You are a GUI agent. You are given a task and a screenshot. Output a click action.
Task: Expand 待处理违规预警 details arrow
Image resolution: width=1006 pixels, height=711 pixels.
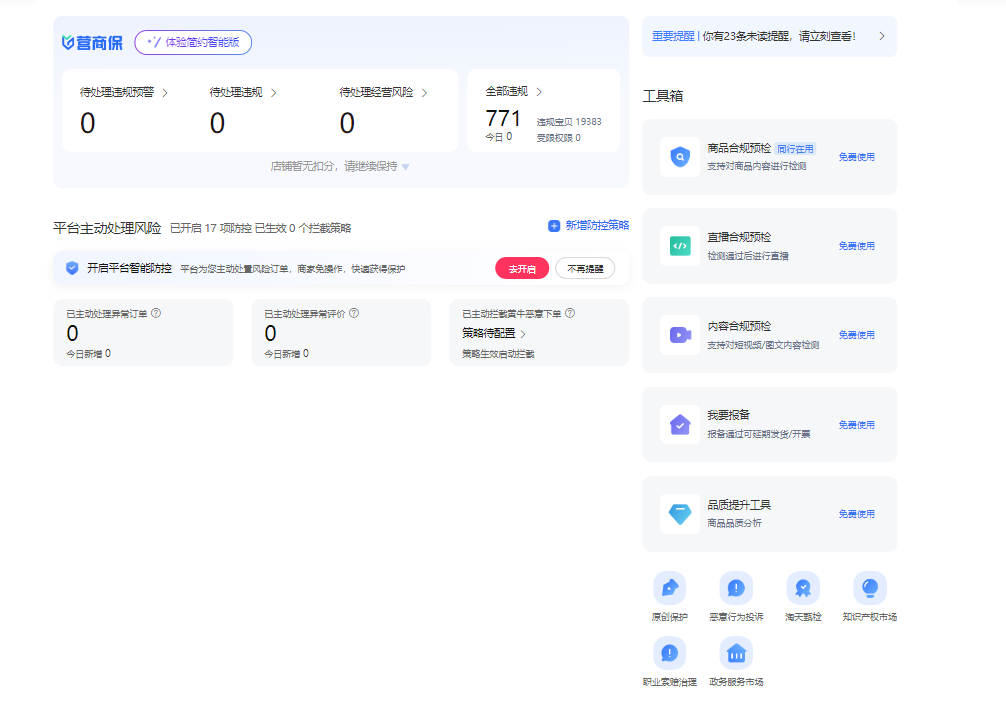[x=165, y=93]
